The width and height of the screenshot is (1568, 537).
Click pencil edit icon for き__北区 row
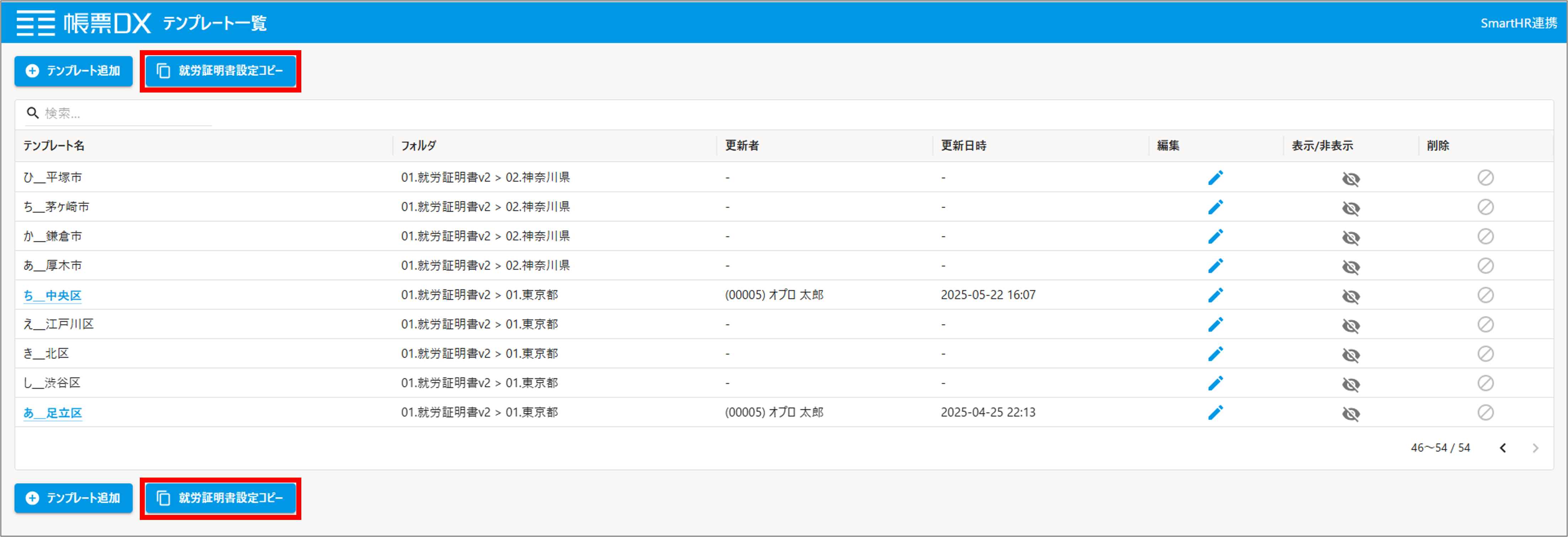[1215, 354]
